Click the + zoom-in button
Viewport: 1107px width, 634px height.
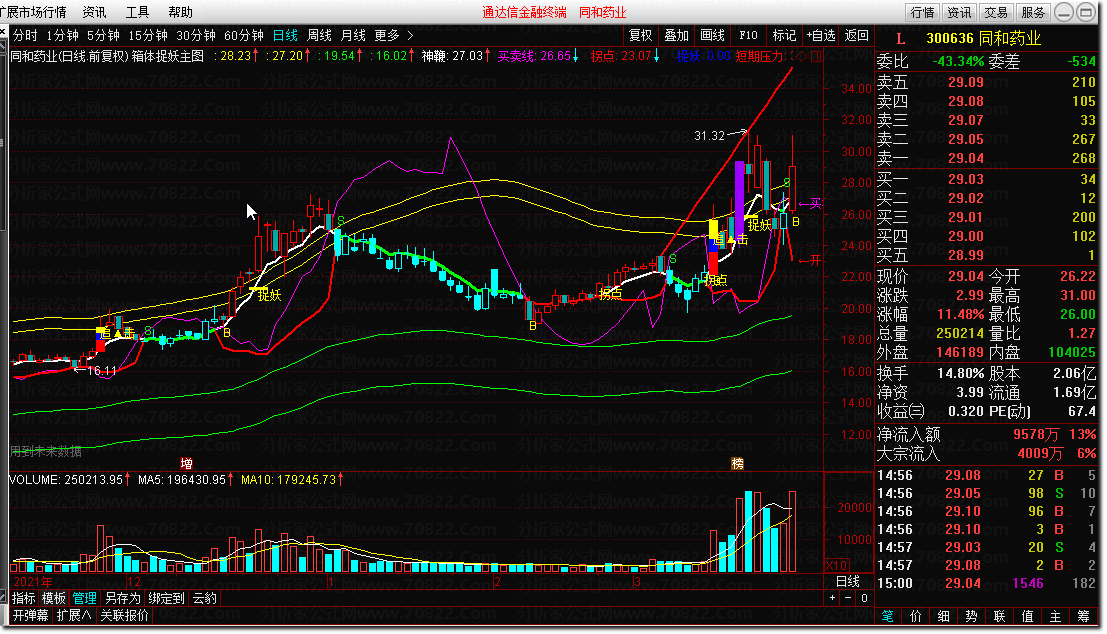pyautogui.click(x=832, y=598)
